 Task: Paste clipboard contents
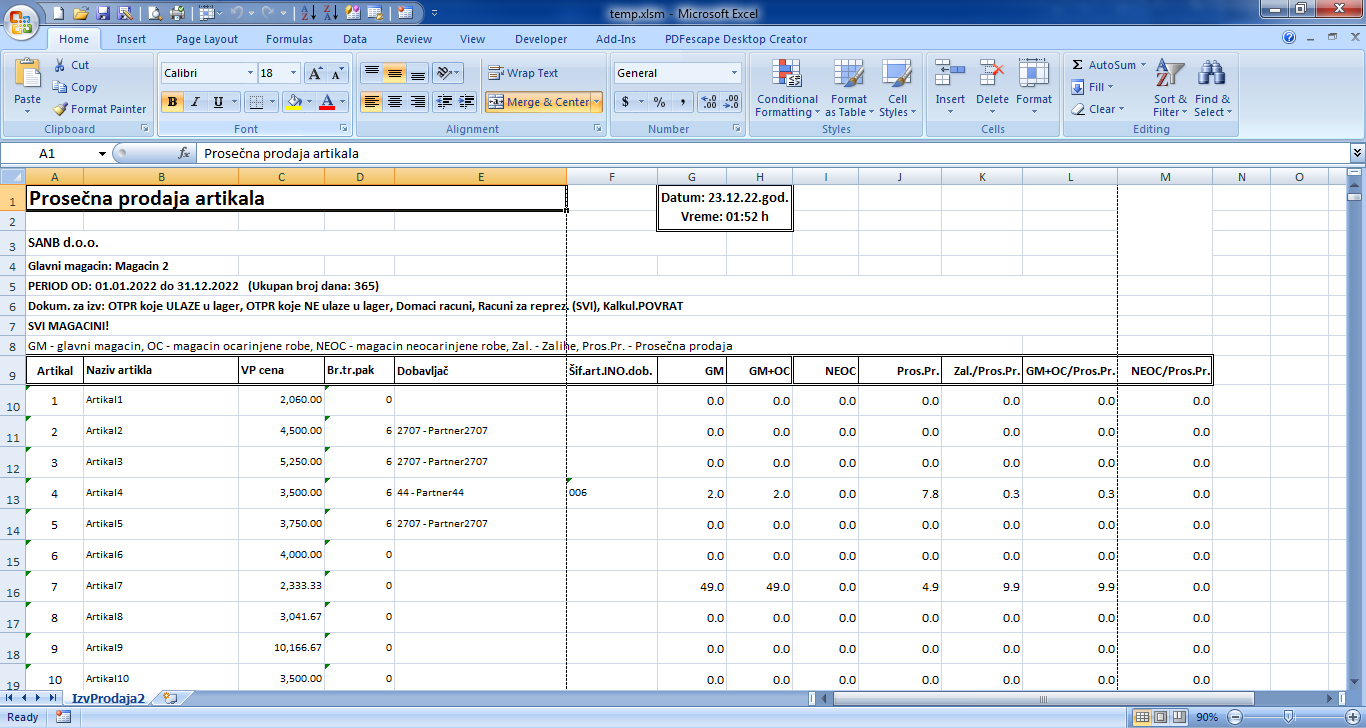pyautogui.click(x=28, y=85)
